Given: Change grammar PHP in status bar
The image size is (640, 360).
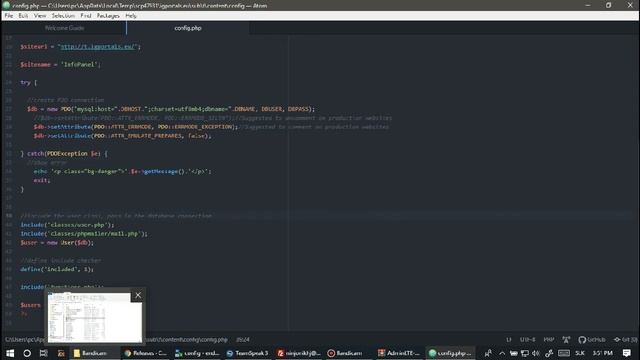Looking at the screenshot, I should (549, 340).
